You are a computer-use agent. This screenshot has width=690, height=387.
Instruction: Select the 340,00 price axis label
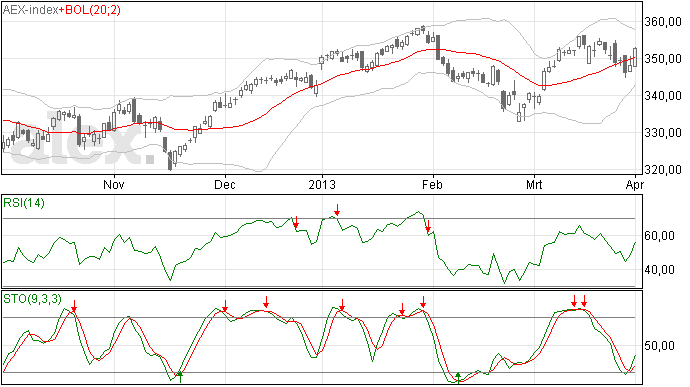pos(663,96)
